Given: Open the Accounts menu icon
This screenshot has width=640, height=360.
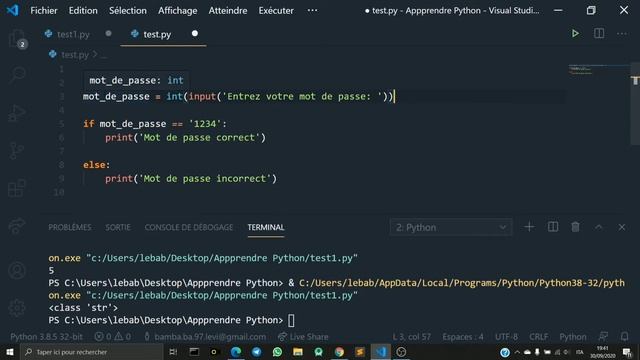Looking at the screenshot, I should point(17,271).
